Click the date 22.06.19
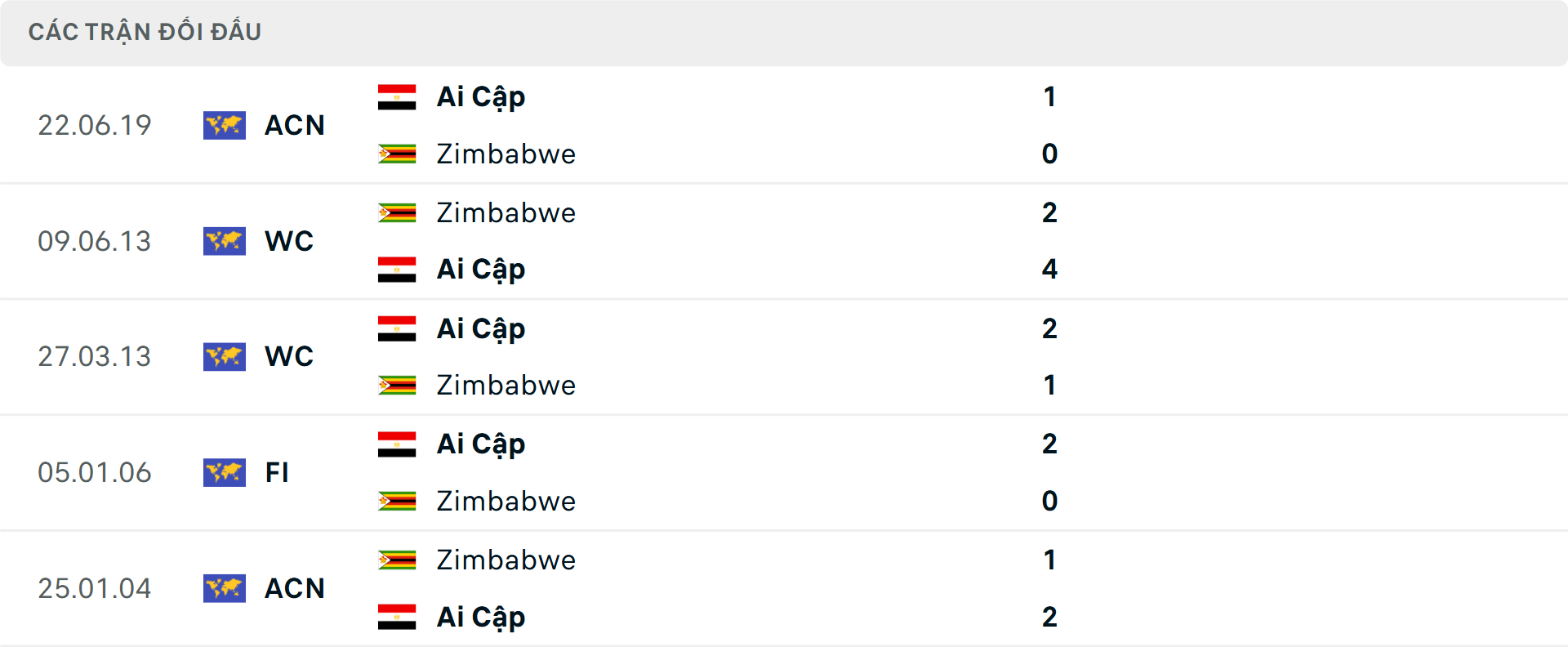1568x647 pixels. click(x=95, y=125)
